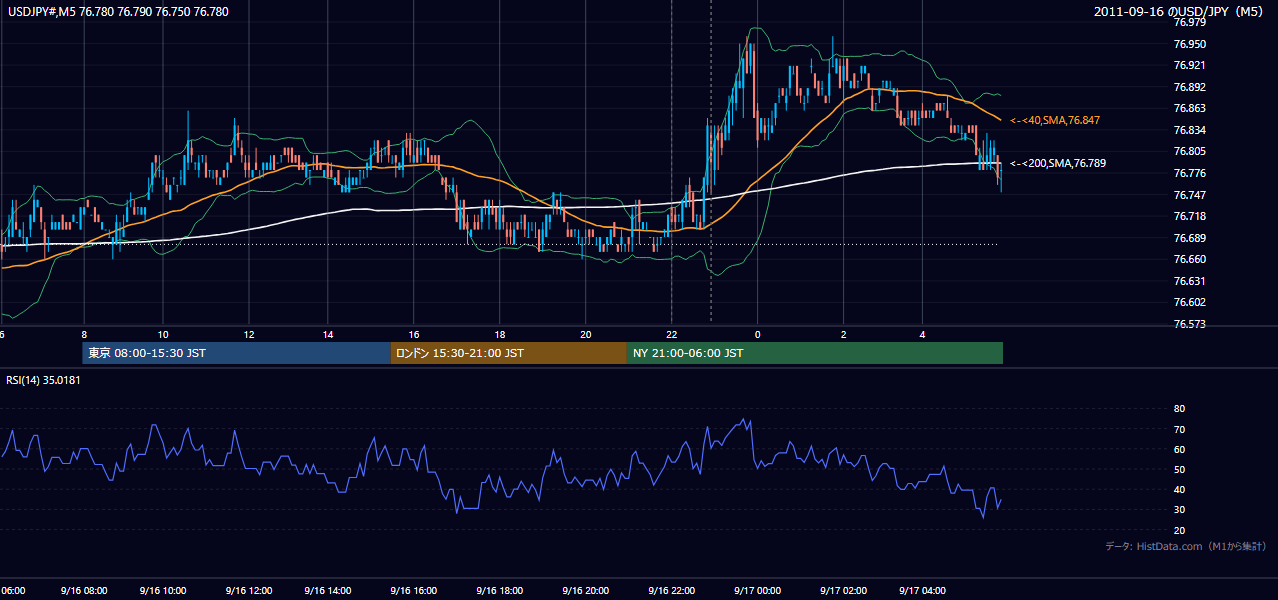Click the 9/16 18:00 time axis label

pyautogui.click(x=501, y=591)
